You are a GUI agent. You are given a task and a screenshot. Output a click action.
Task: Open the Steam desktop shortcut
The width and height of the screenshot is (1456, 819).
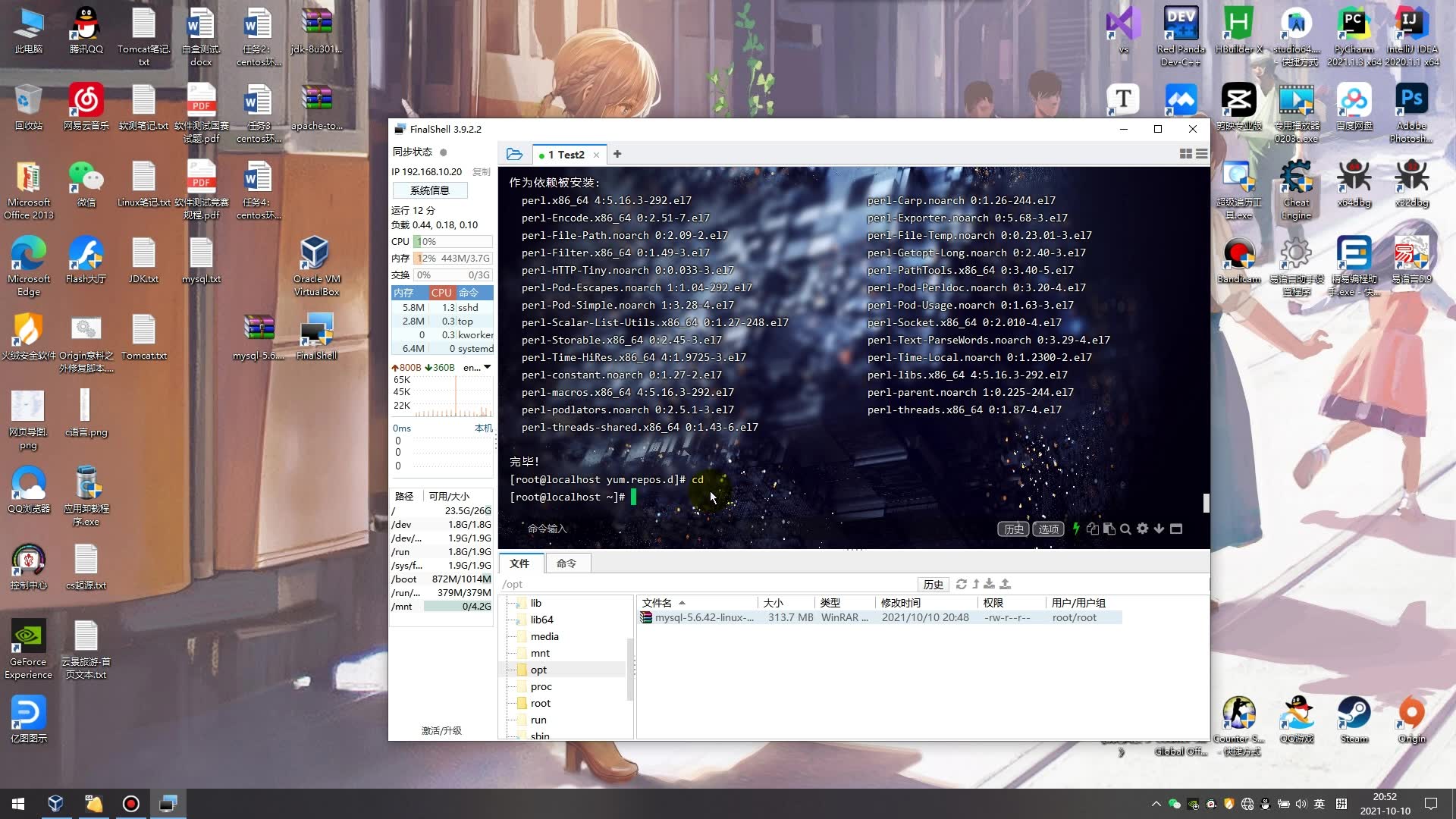[1354, 720]
